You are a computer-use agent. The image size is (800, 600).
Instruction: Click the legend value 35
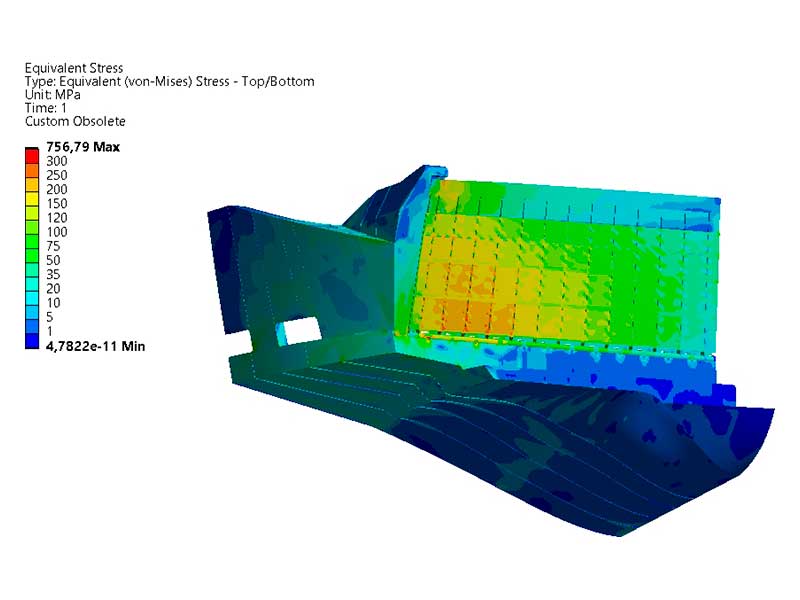(x=53, y=274)
